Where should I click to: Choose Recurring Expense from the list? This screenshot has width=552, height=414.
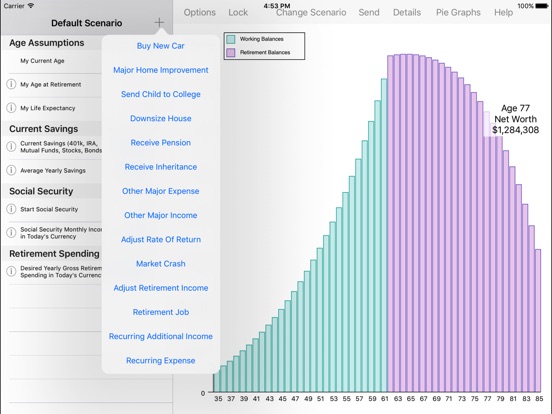161,360
